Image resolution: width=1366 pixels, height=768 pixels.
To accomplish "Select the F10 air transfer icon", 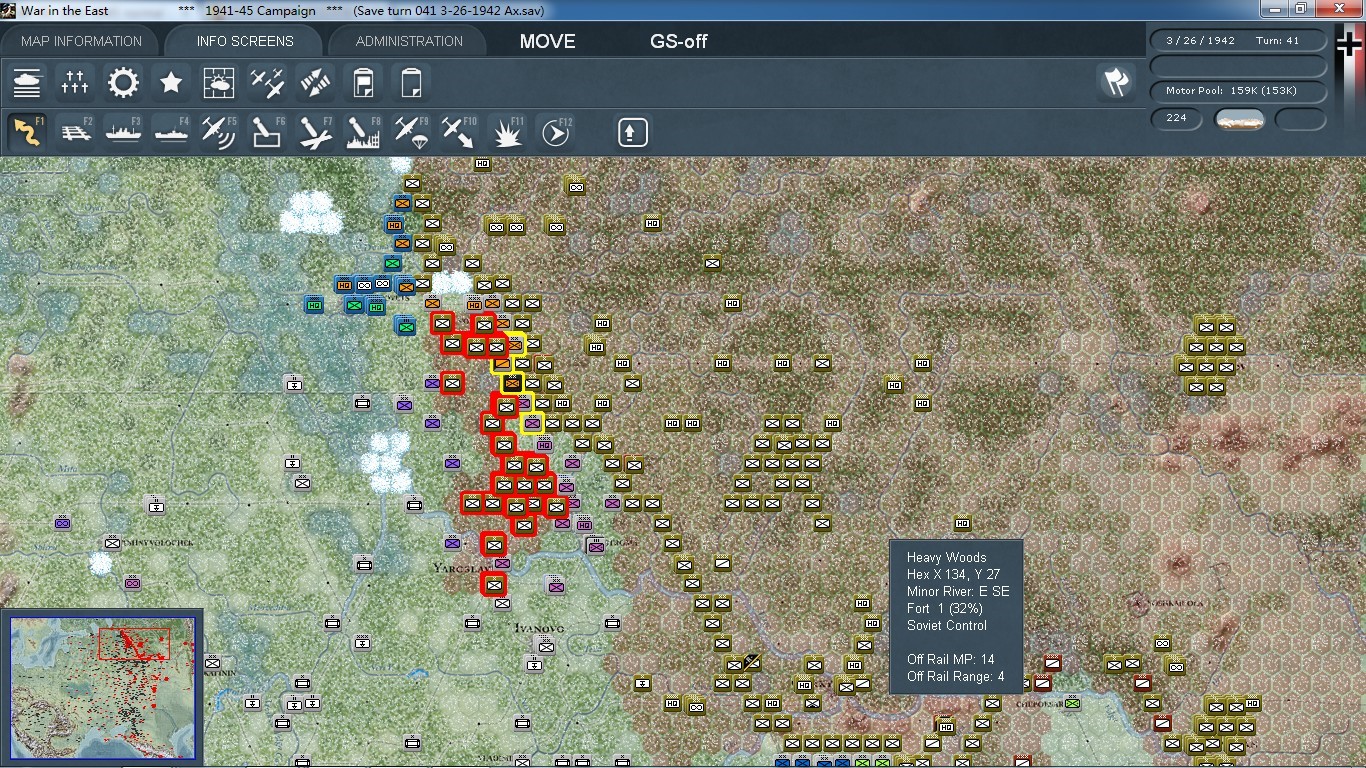I will (x=459, y=132).
